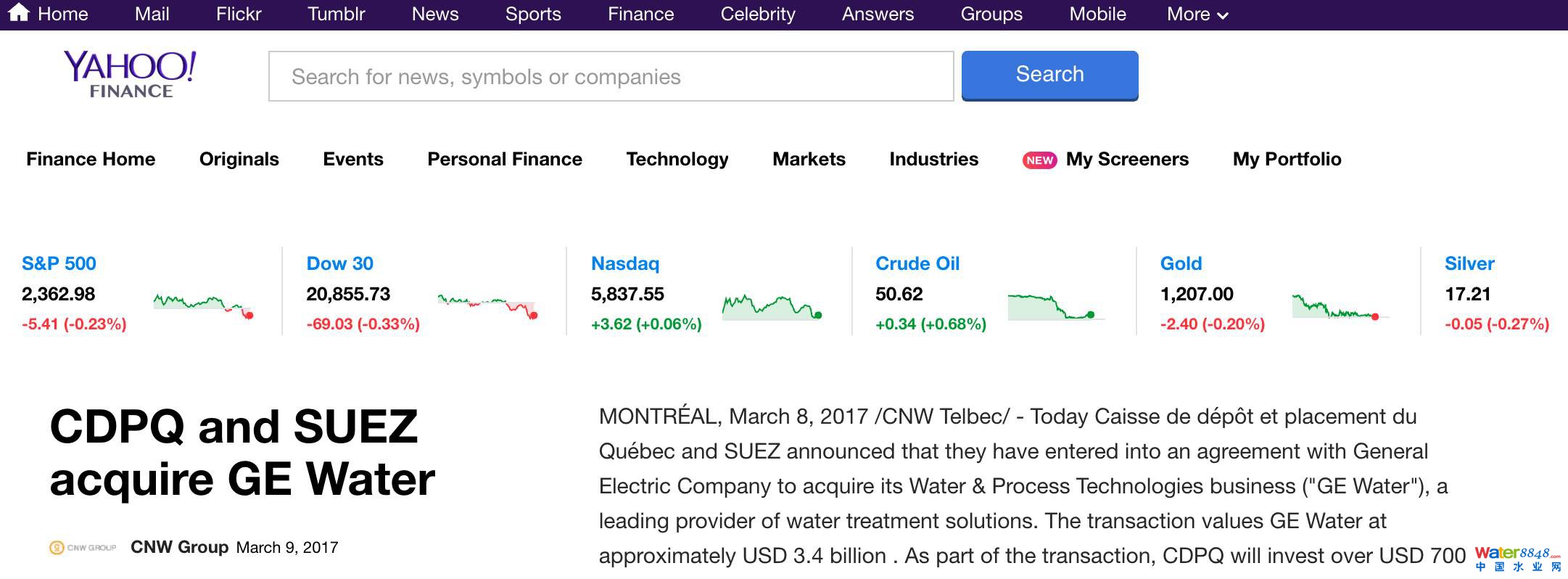Image resolution: width=1568 pixels, height=579 pixels.
Task: Click the NEW badge beside My Screeners
Action: pyautogui.click(x=1039, y=160)
